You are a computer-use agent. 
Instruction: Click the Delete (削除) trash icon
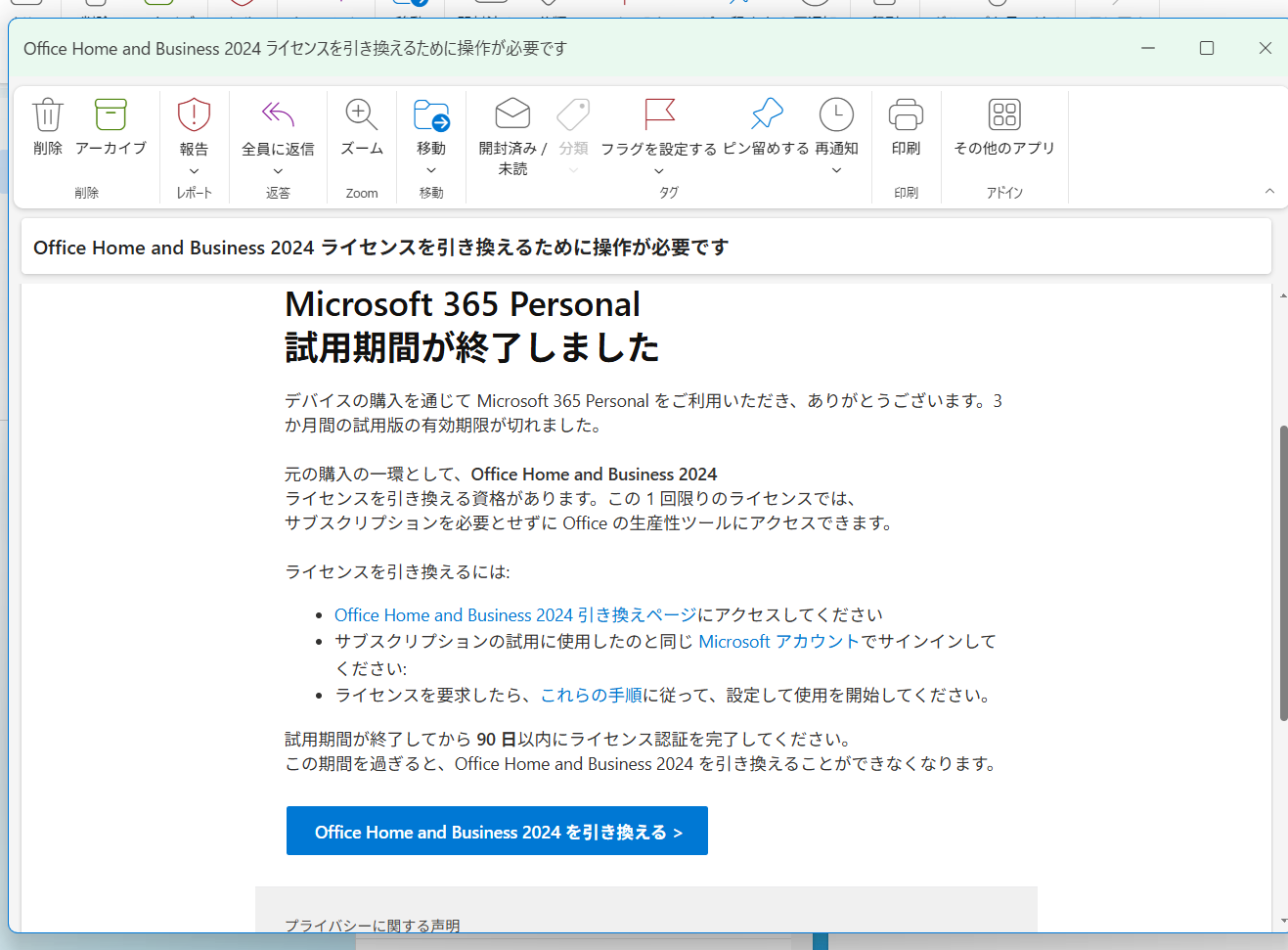(x=48, y=114)
